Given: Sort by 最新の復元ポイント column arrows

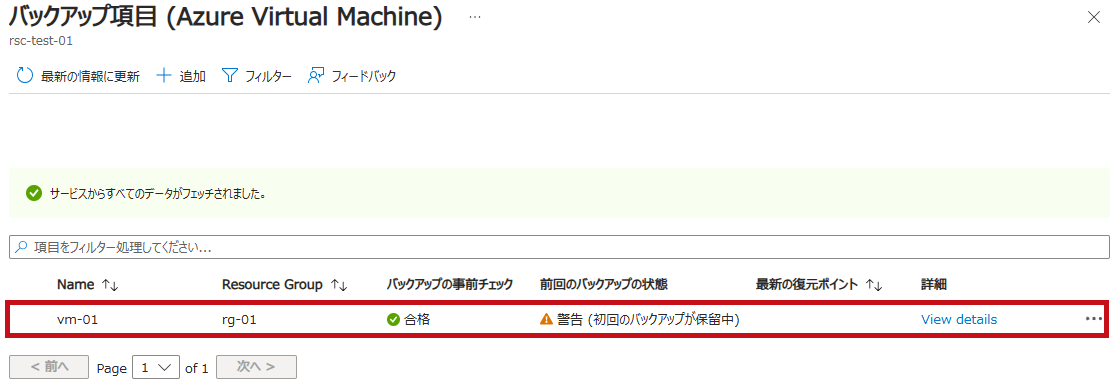Looking at the screenshot, I should (x=874, y=285).
